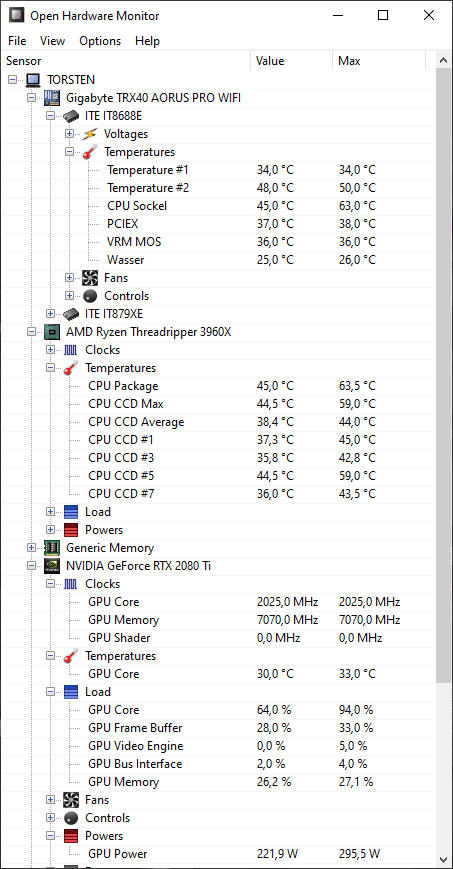The image size is (453, 869).
Task: Expand the Generic Memory node
Action: click(x=32, y=548)
